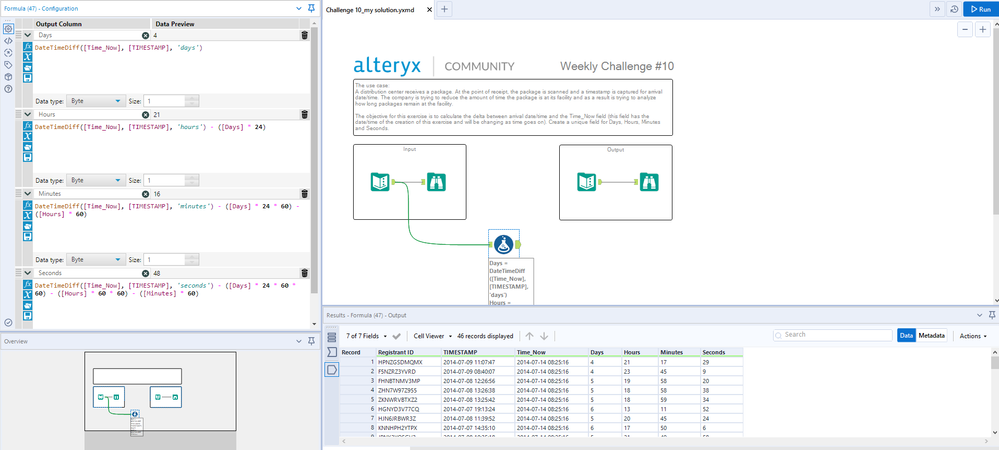Clear the Minutes output column name
The width and height of the screenshot is (999, 450).
point(146,193)
